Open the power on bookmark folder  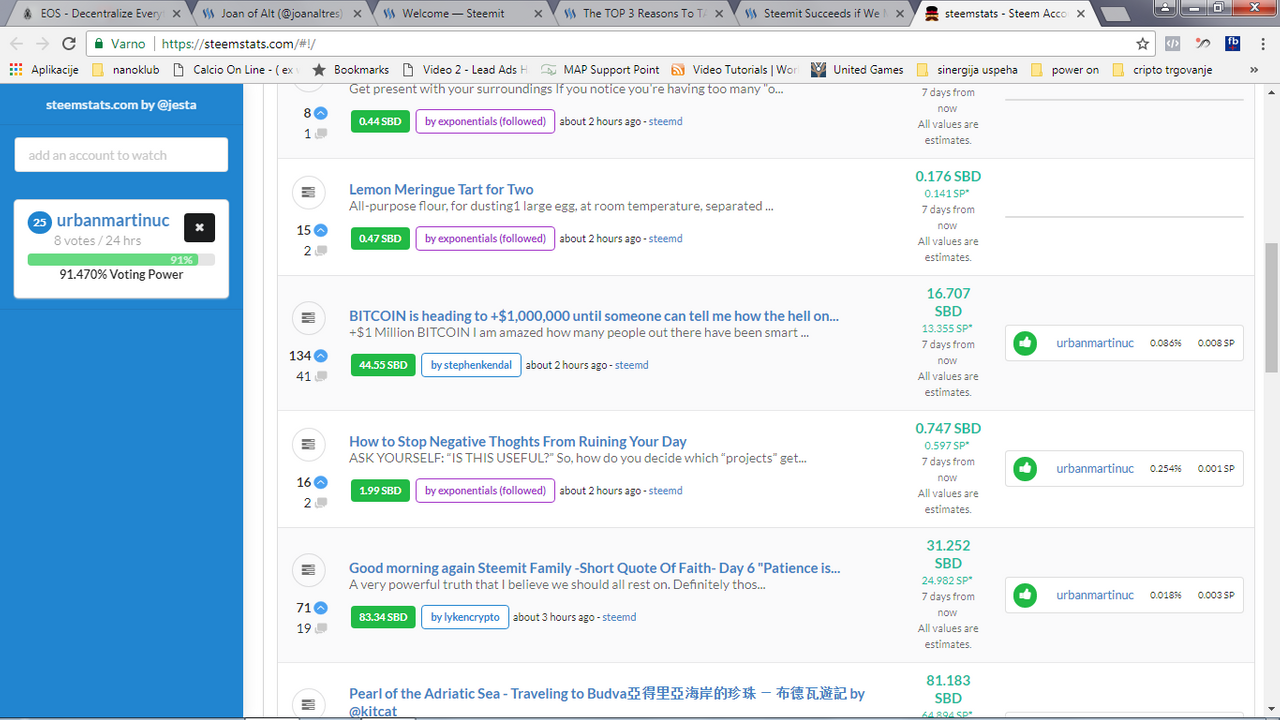point(1064,70)
